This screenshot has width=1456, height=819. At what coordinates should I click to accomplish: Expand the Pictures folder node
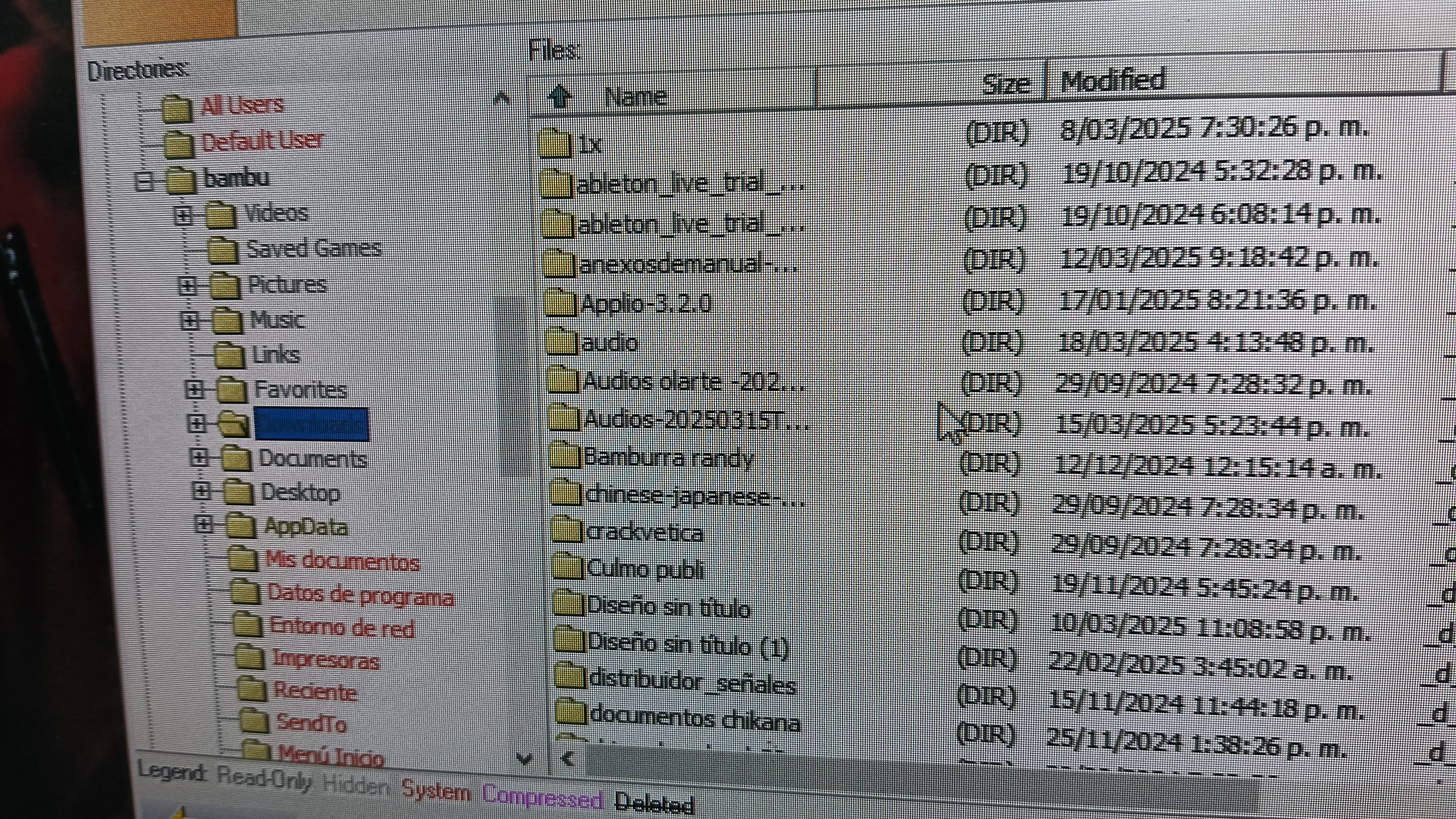[187, 286]
